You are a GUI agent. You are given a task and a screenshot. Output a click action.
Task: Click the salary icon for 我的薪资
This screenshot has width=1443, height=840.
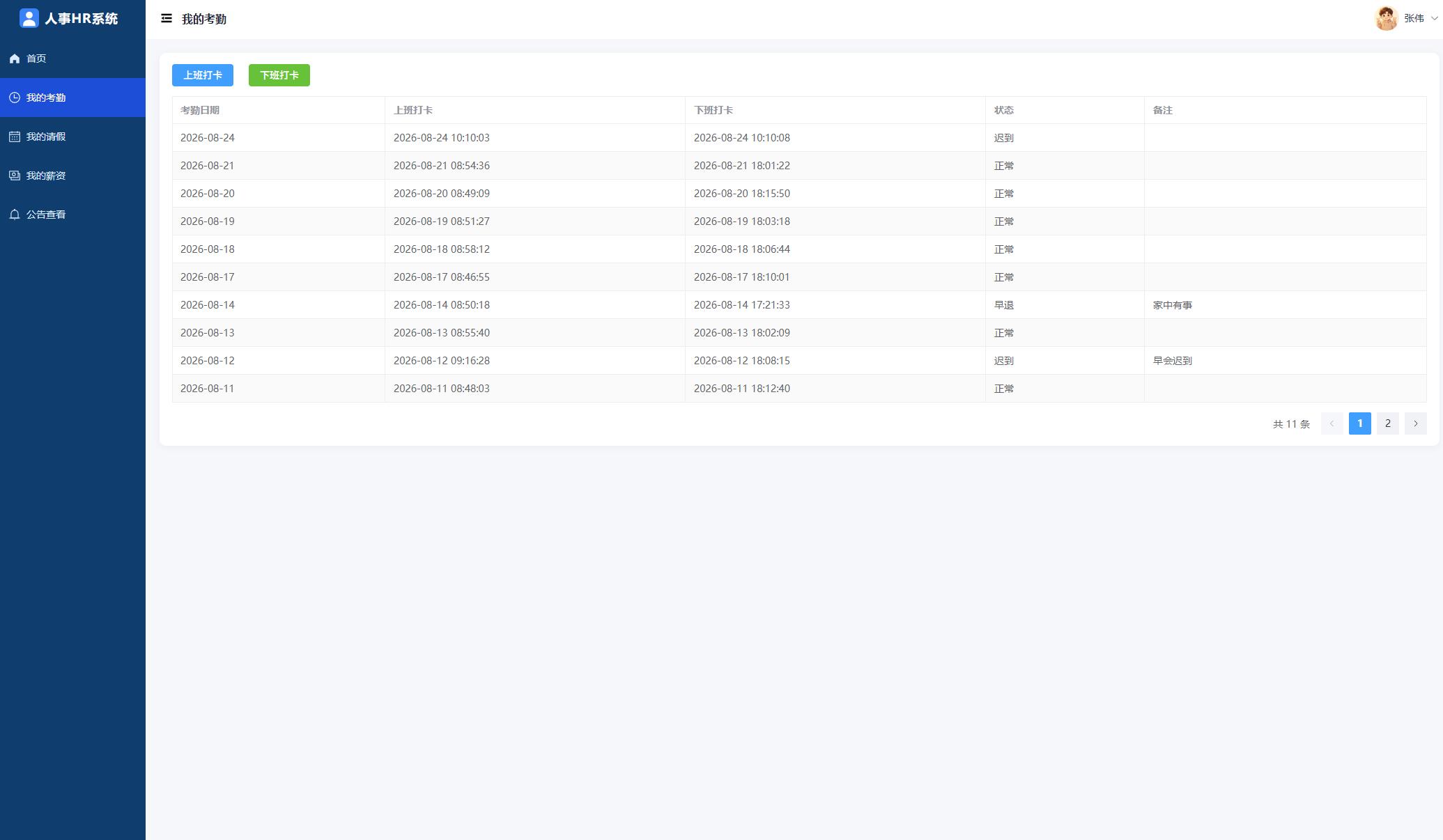pyautogui.click(x=15, y=176)
